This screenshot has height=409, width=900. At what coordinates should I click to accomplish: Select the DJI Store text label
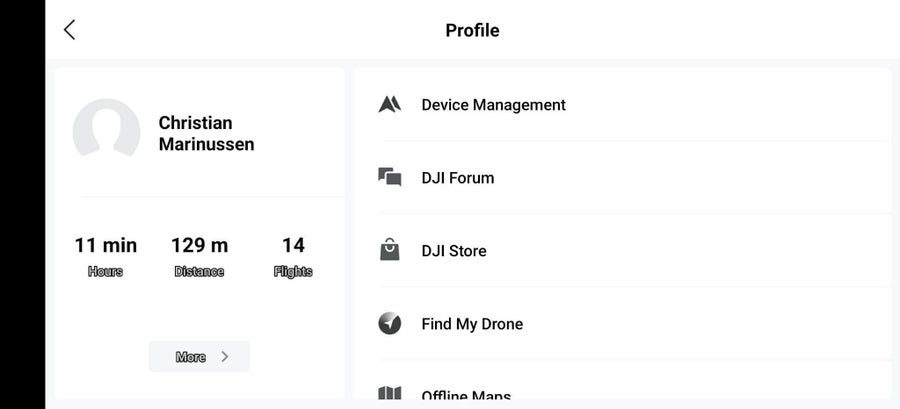click(454, 251)
